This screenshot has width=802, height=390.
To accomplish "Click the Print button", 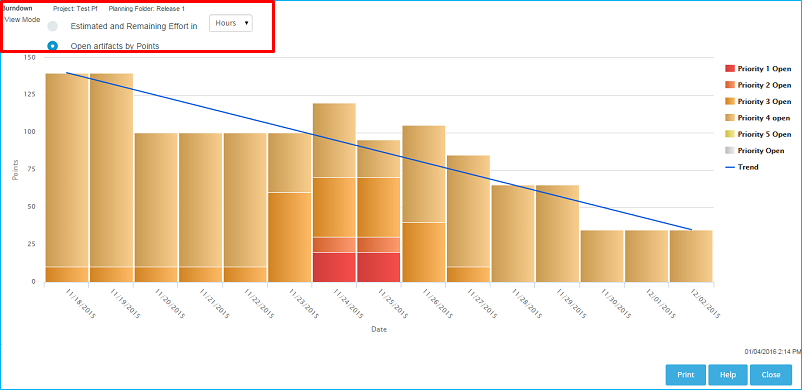I will tap(685, 375).
